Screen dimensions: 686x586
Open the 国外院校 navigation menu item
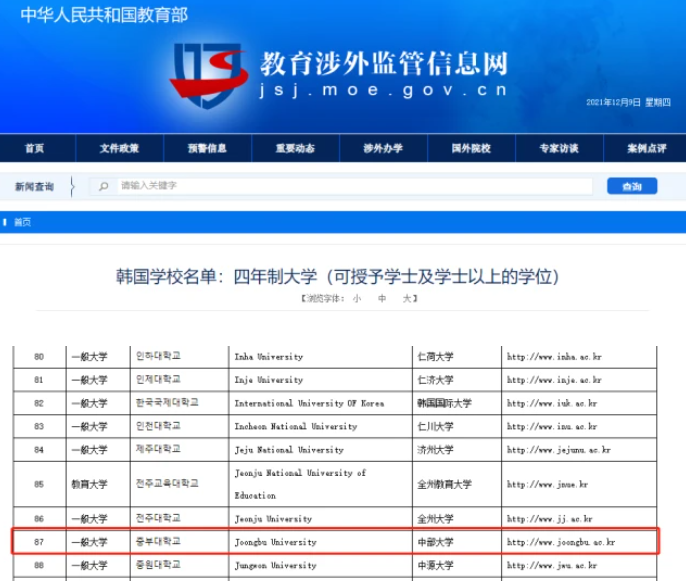[x=471, y=148]
